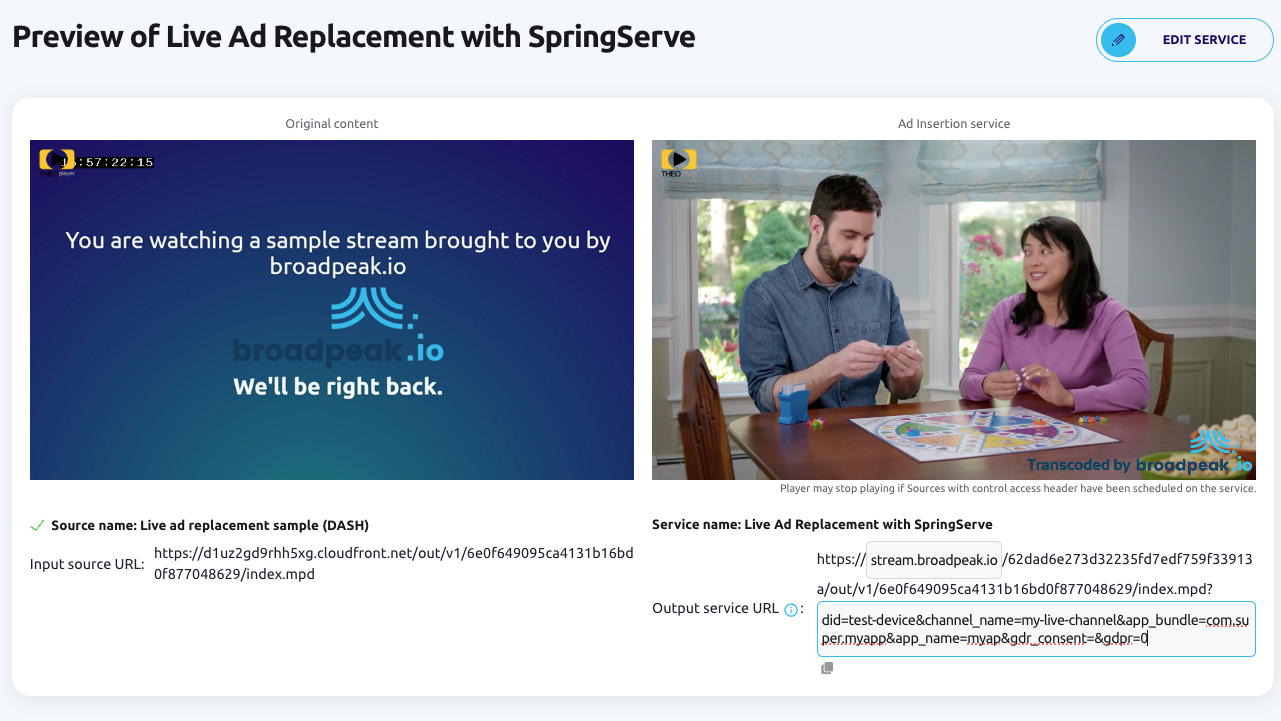Click the Ad Insertion service video frame
The image size is (1281, 721).
954,310
